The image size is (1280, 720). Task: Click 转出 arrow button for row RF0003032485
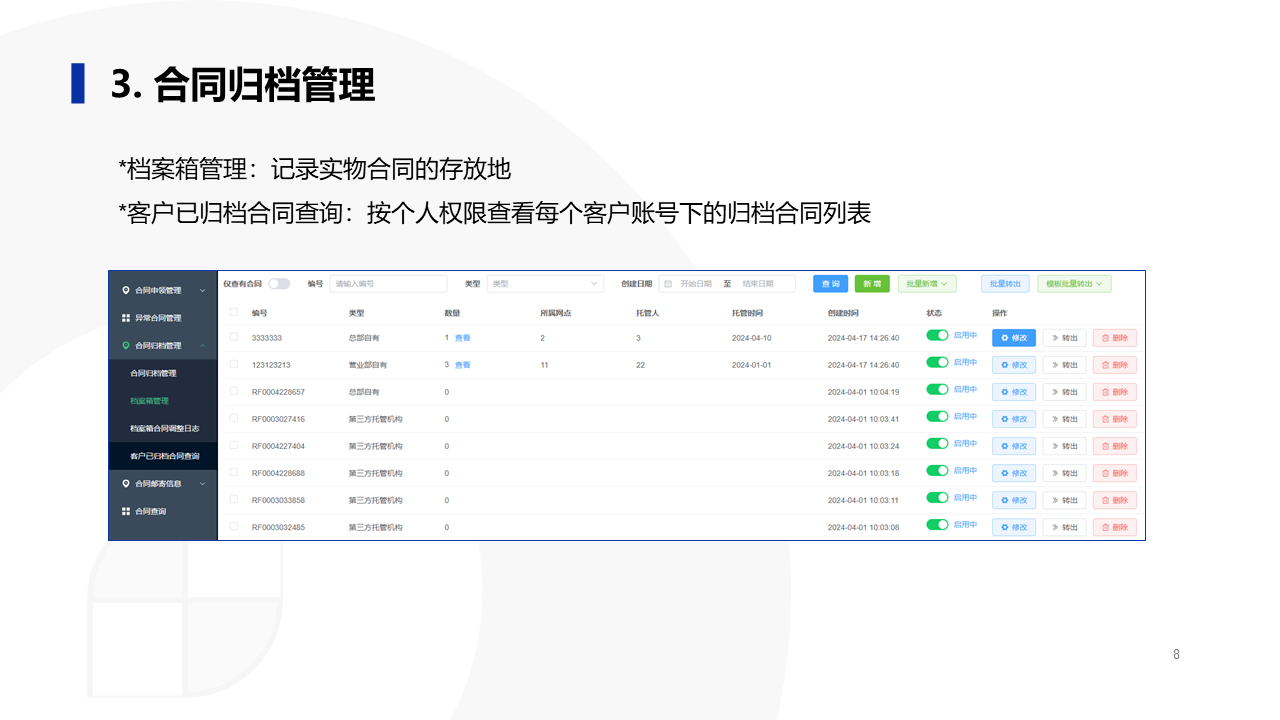pos(1064,527)
